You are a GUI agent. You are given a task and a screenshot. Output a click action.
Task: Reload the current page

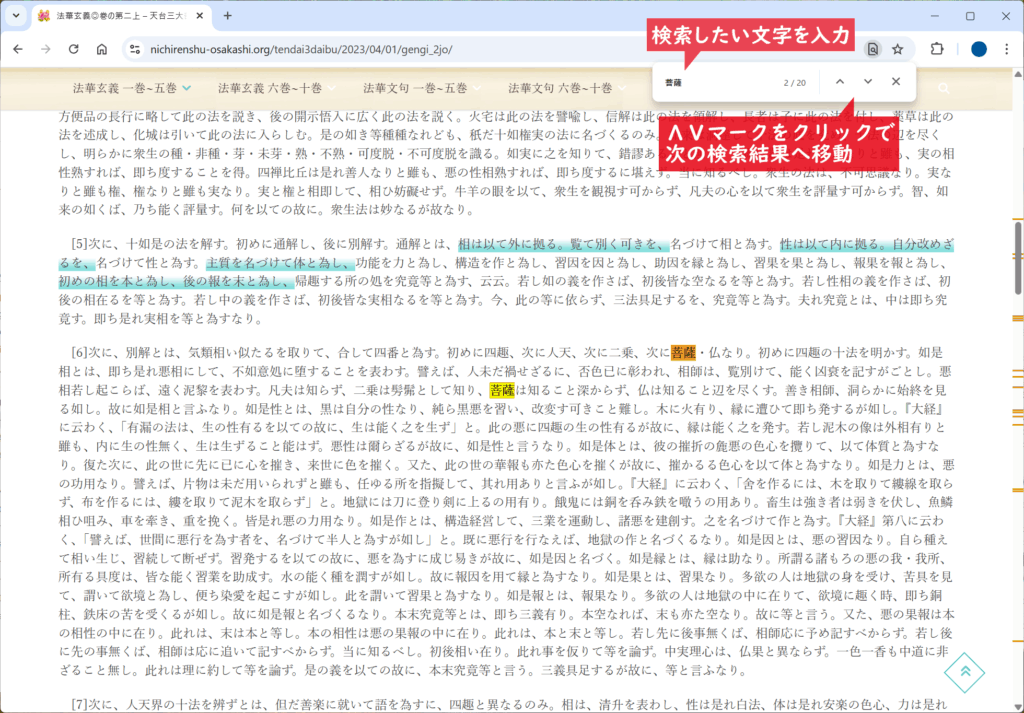pos(73,49)
